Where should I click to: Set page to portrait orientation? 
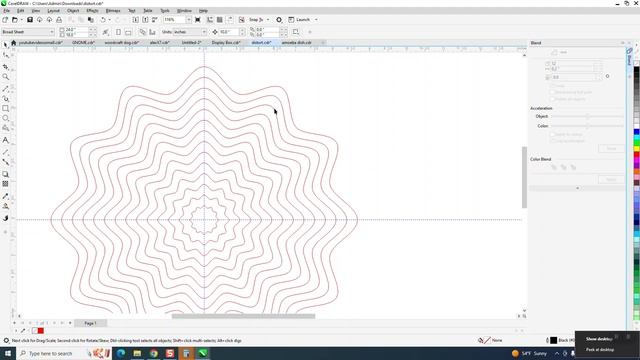(118, 32)
